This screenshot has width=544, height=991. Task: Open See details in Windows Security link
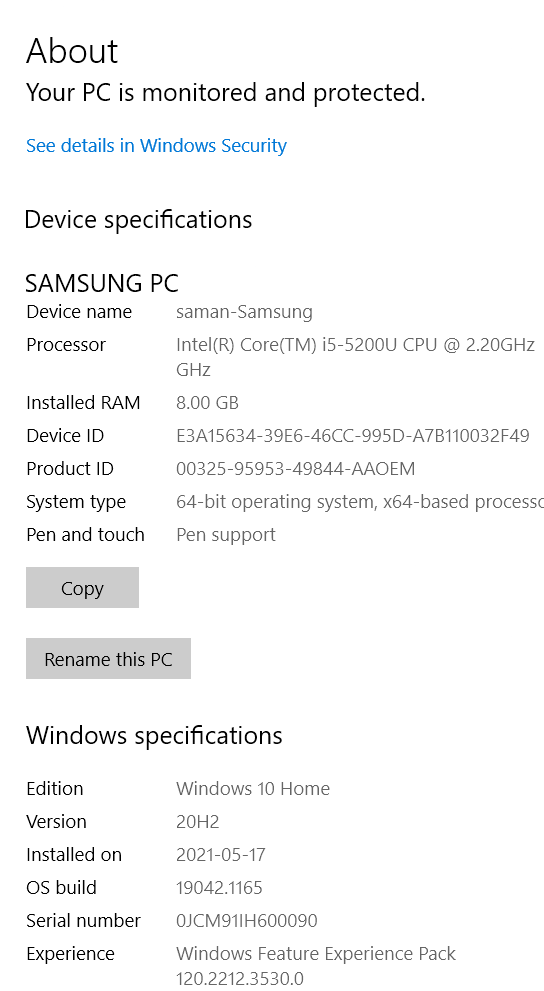pyautogui.click(x=156, y=145)
